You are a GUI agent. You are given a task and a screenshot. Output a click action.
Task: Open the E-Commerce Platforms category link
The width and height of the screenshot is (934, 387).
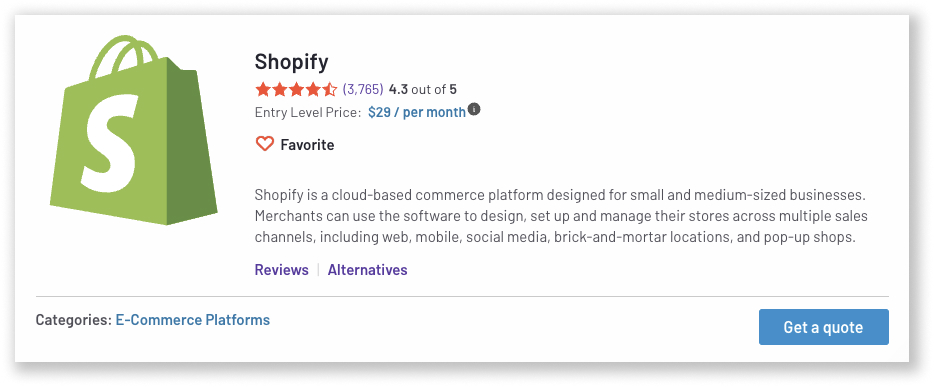[x=192, y=320]
